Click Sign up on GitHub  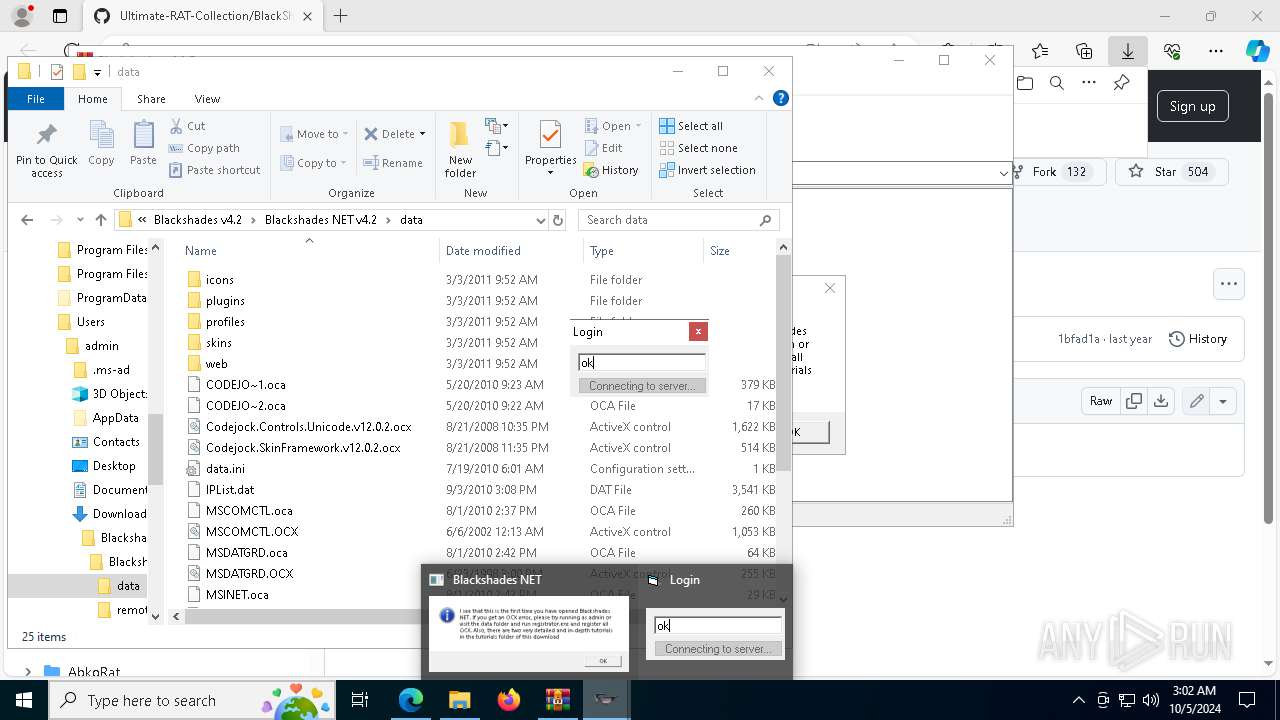coord(1192,106)
